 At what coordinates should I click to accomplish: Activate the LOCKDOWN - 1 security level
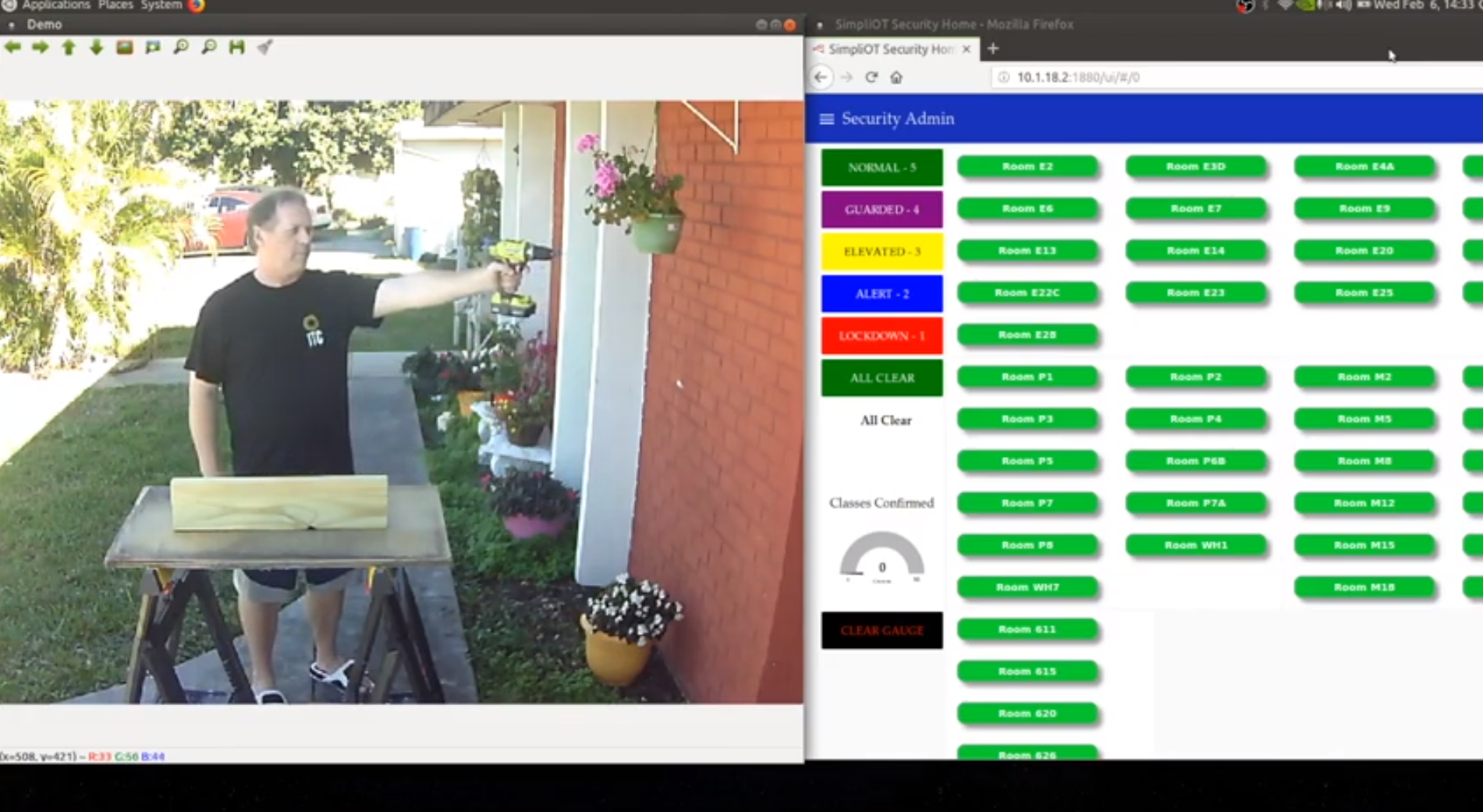(882, 336)
